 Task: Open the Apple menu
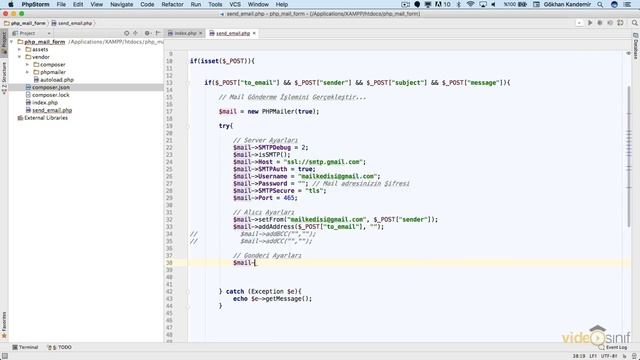11,4
